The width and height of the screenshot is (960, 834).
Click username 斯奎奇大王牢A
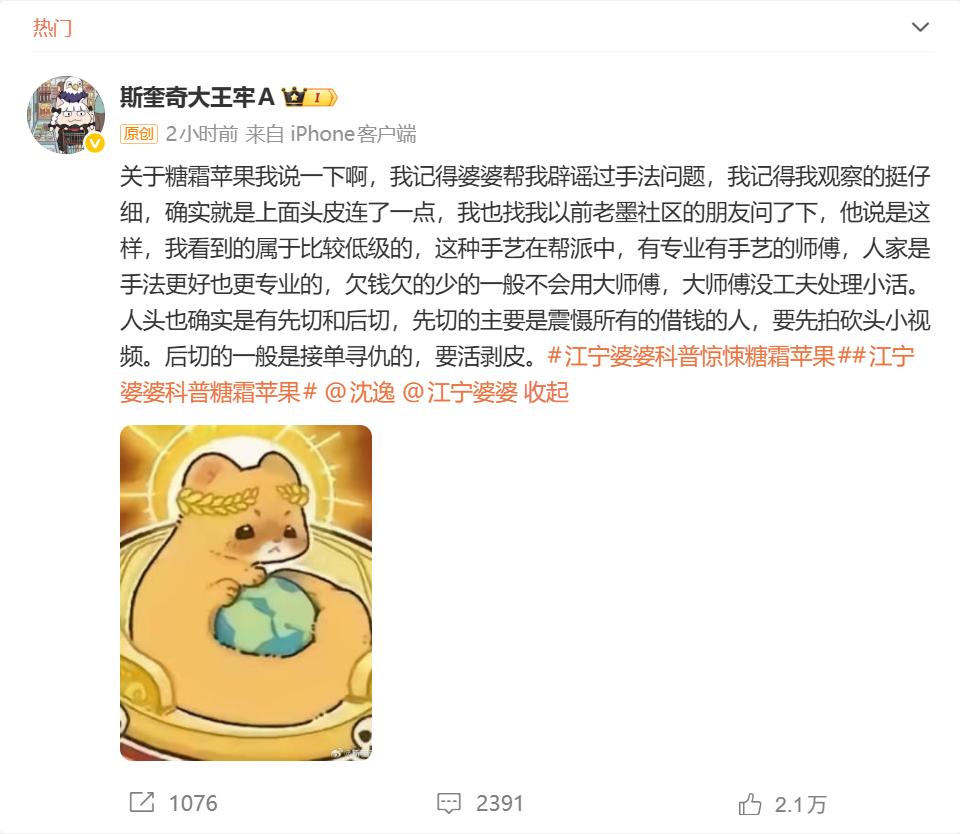[197, 97]
